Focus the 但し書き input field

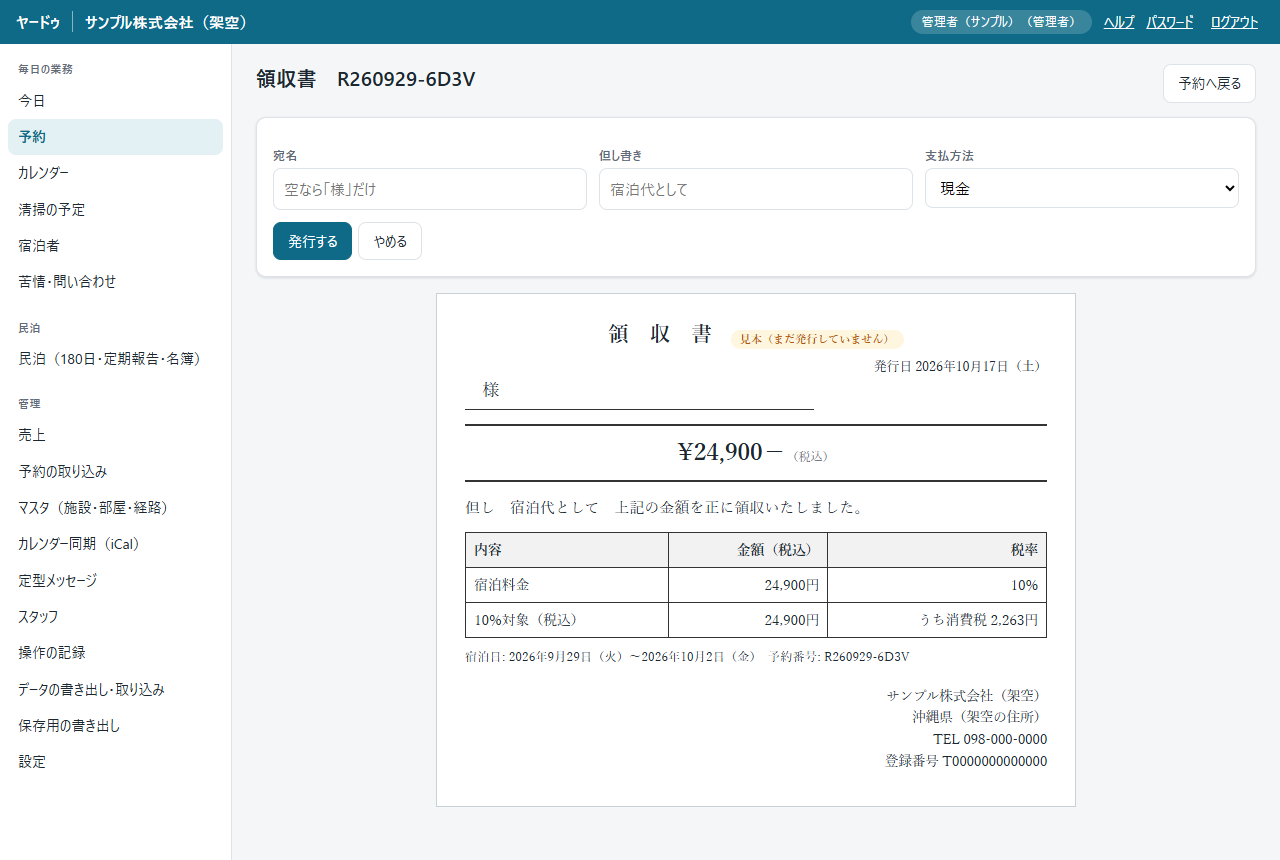[x=756, y=189]
